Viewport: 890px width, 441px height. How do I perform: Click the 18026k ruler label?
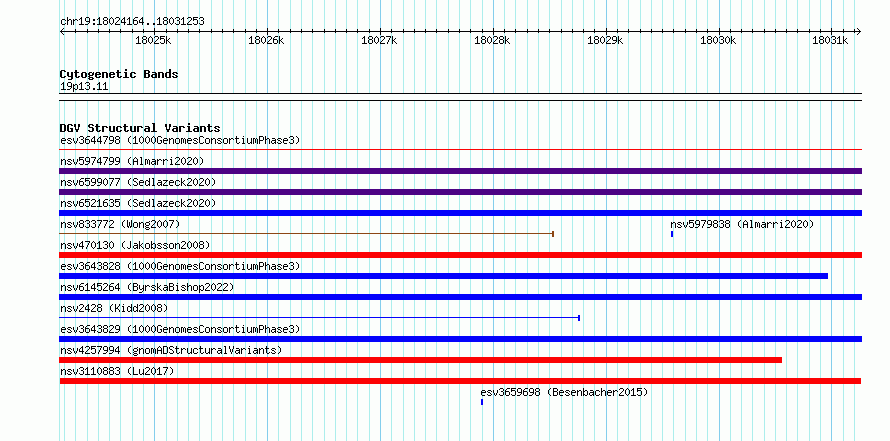click(266, 40)
